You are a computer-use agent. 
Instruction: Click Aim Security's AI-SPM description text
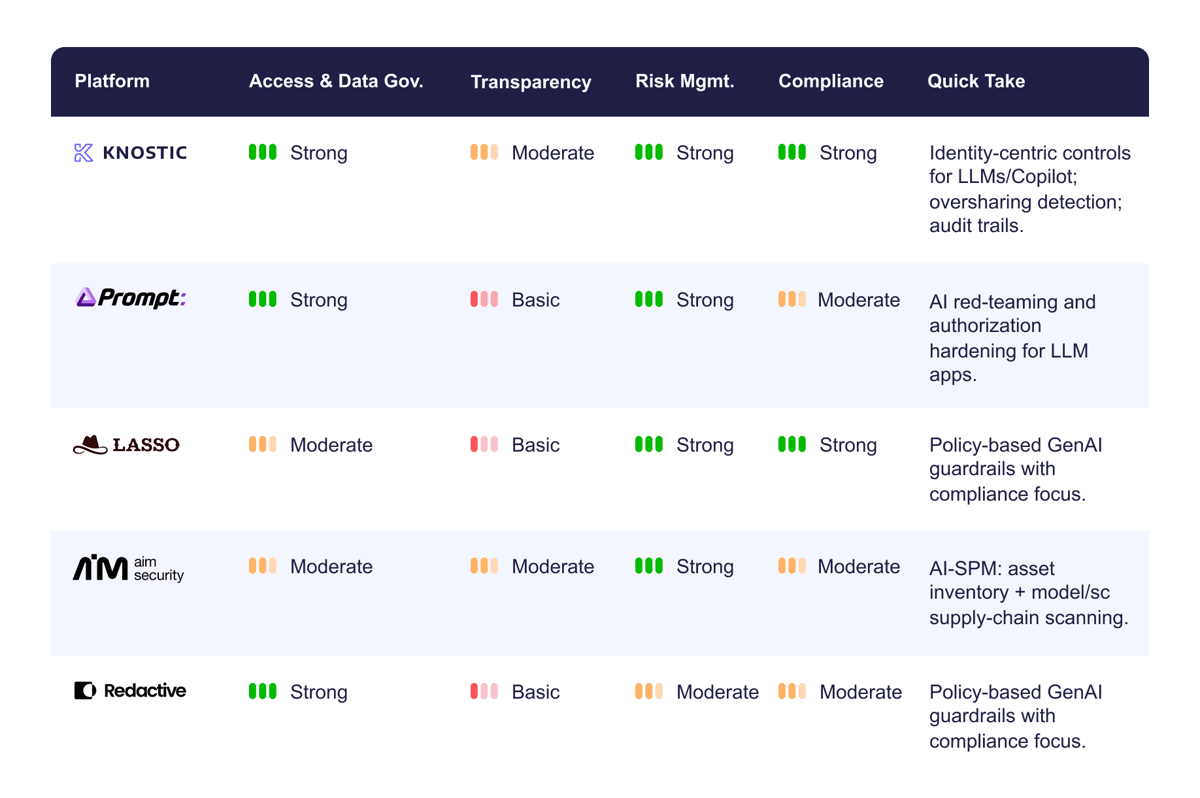[1029, 592]
